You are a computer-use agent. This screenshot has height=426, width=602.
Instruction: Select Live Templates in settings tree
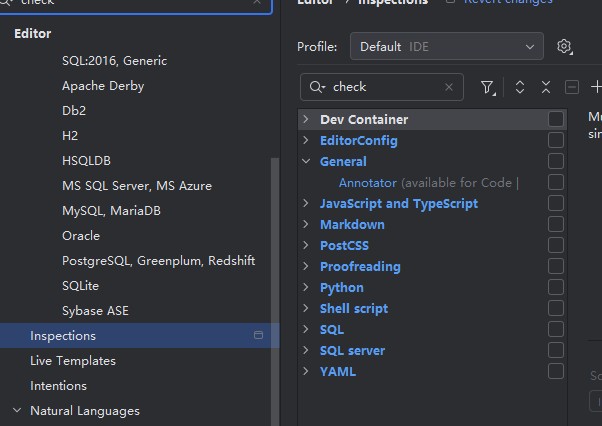click(x=73, y=361)
